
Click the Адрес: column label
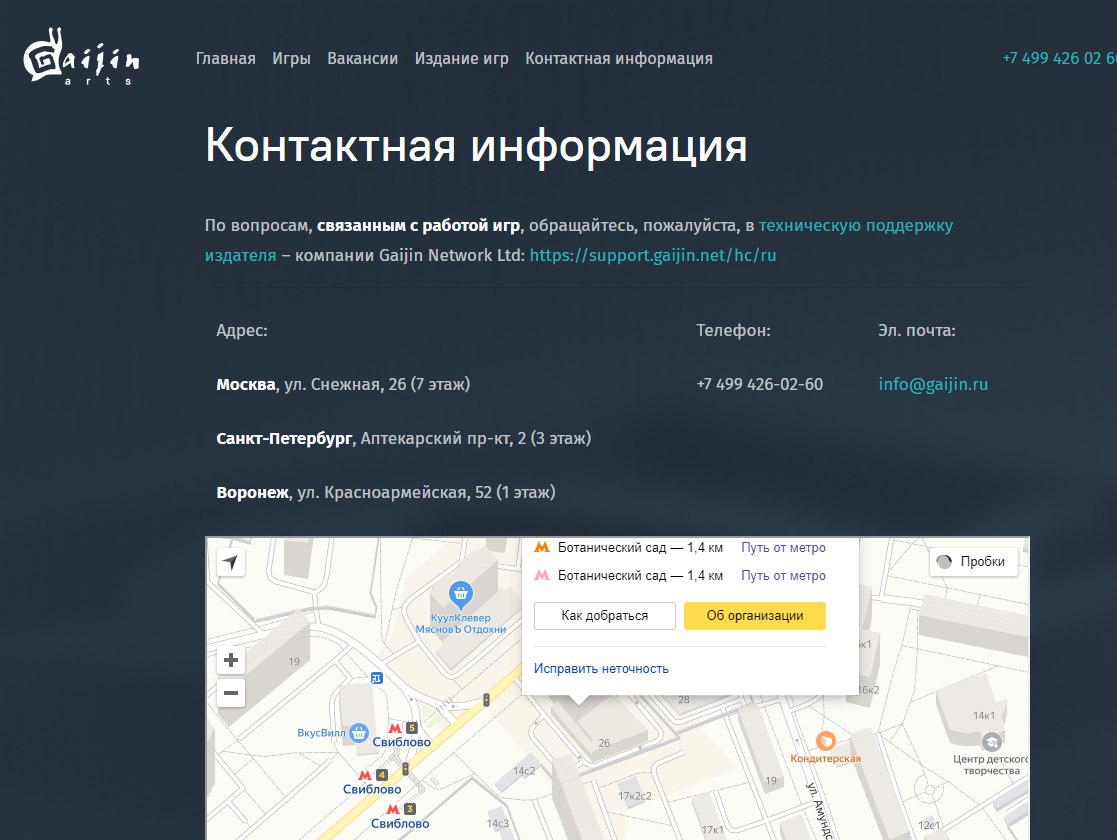(242, 331)
